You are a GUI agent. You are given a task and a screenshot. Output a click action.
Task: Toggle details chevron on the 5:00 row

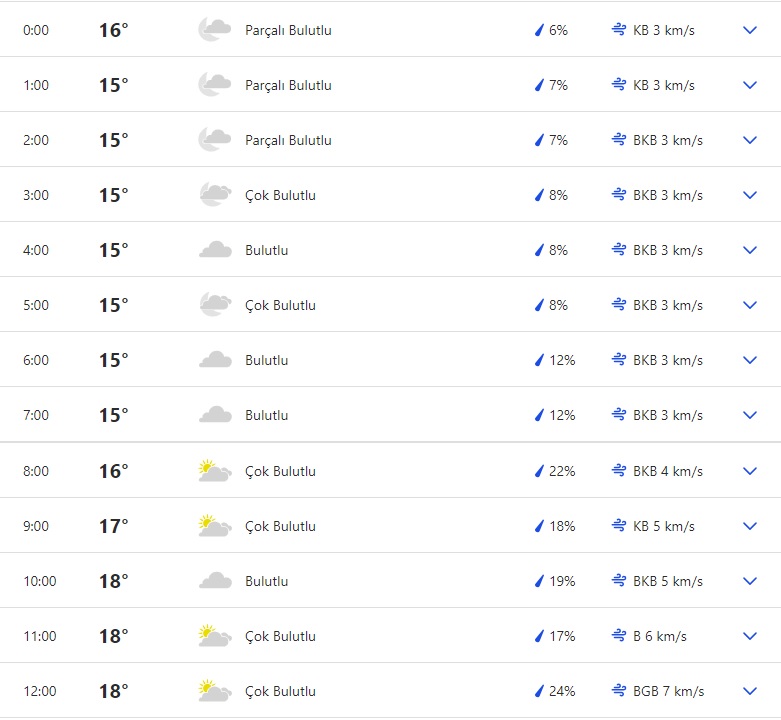coord(750,305)
